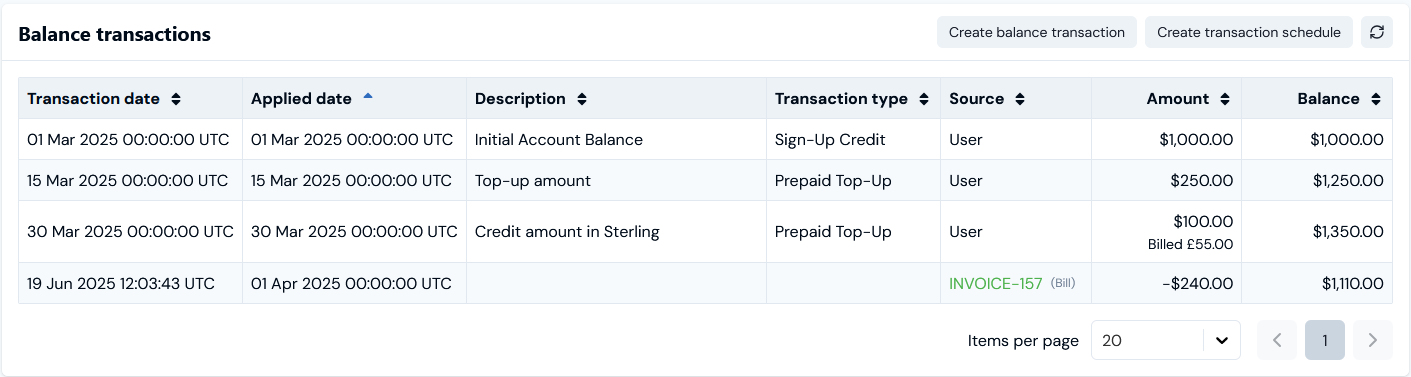
Task: Go to next page arrow
Action: 1373,340
